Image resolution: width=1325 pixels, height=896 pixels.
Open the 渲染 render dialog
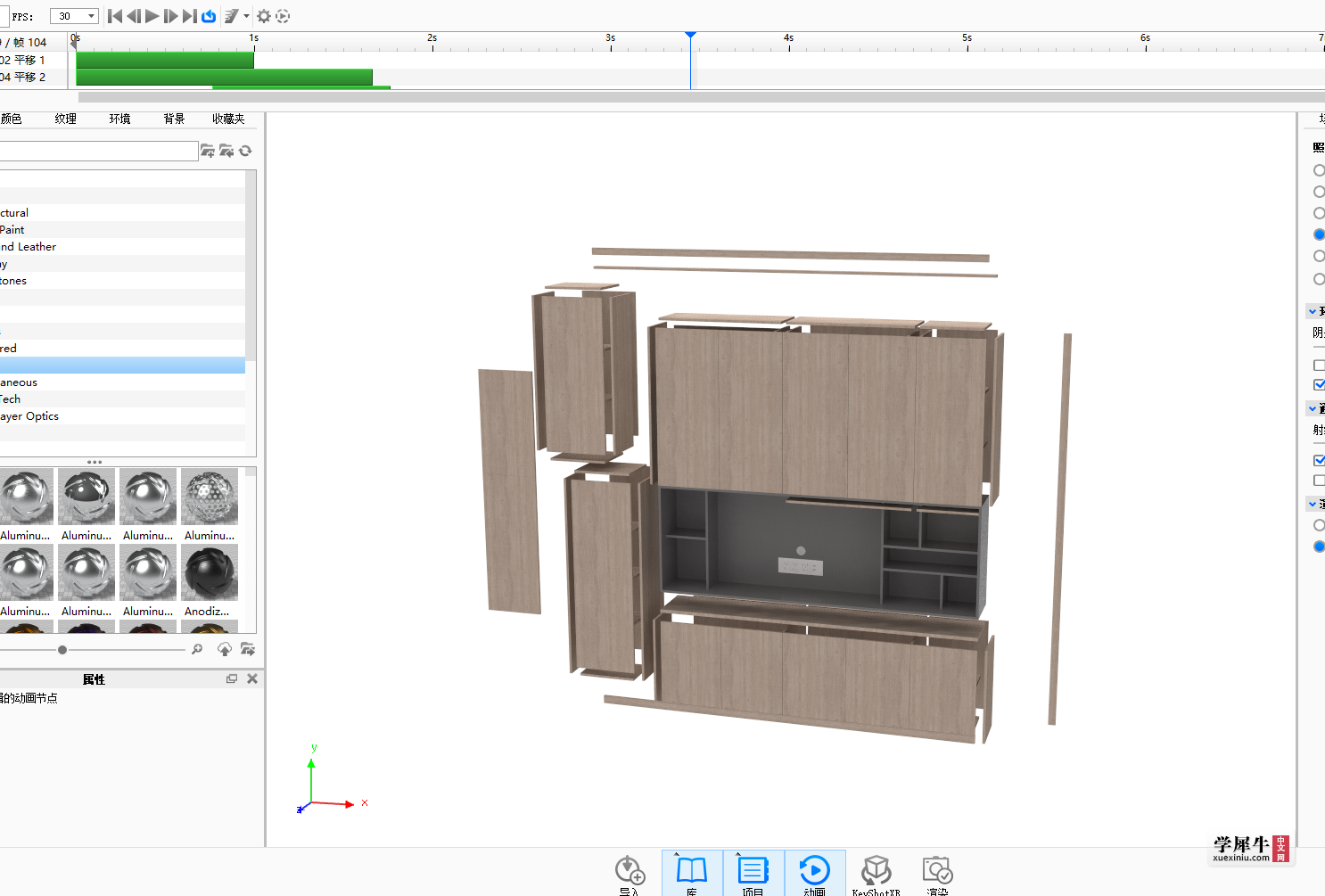pos(937,874)
